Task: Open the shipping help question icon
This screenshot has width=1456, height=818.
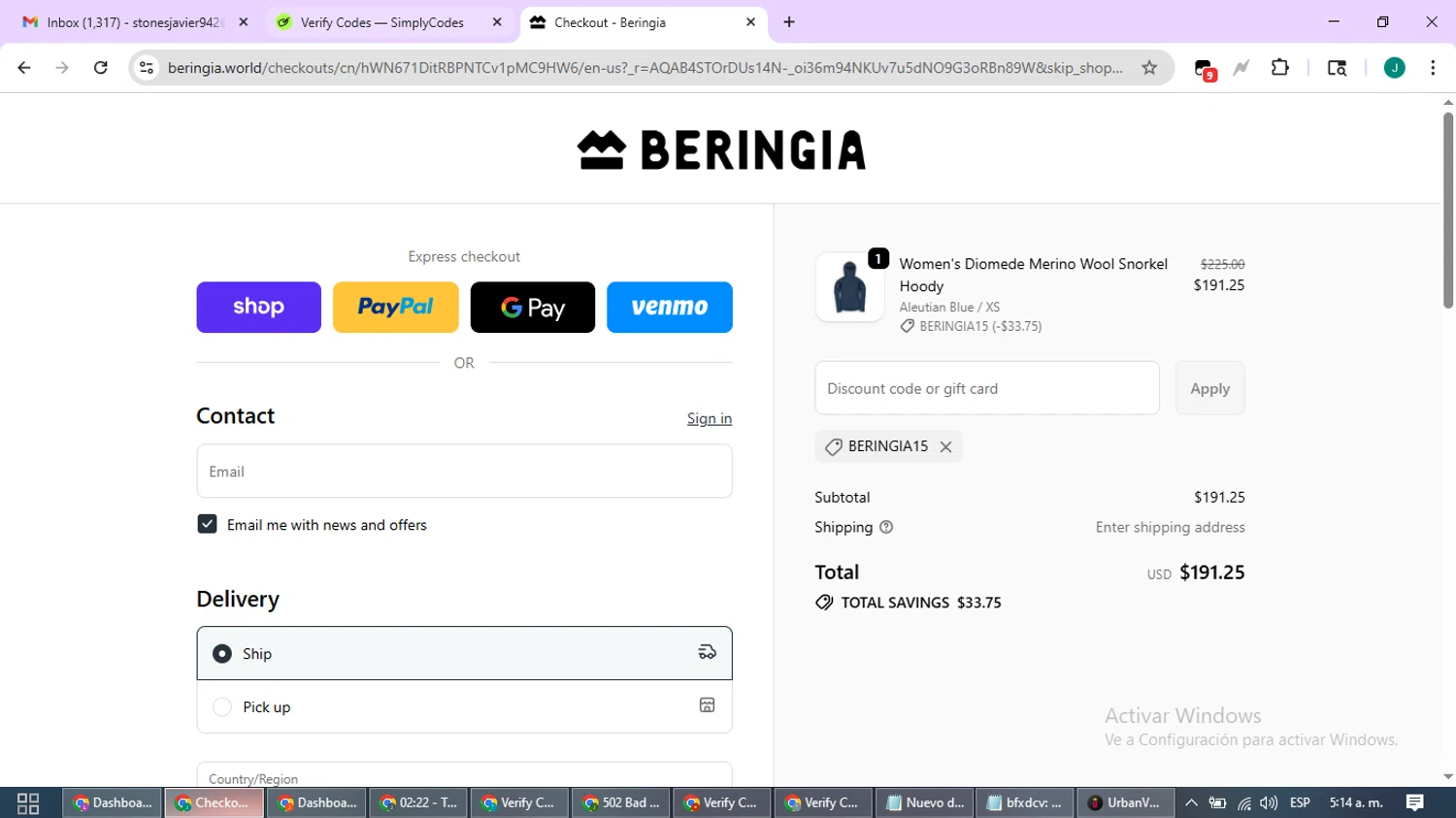Action: coord(886,527)
